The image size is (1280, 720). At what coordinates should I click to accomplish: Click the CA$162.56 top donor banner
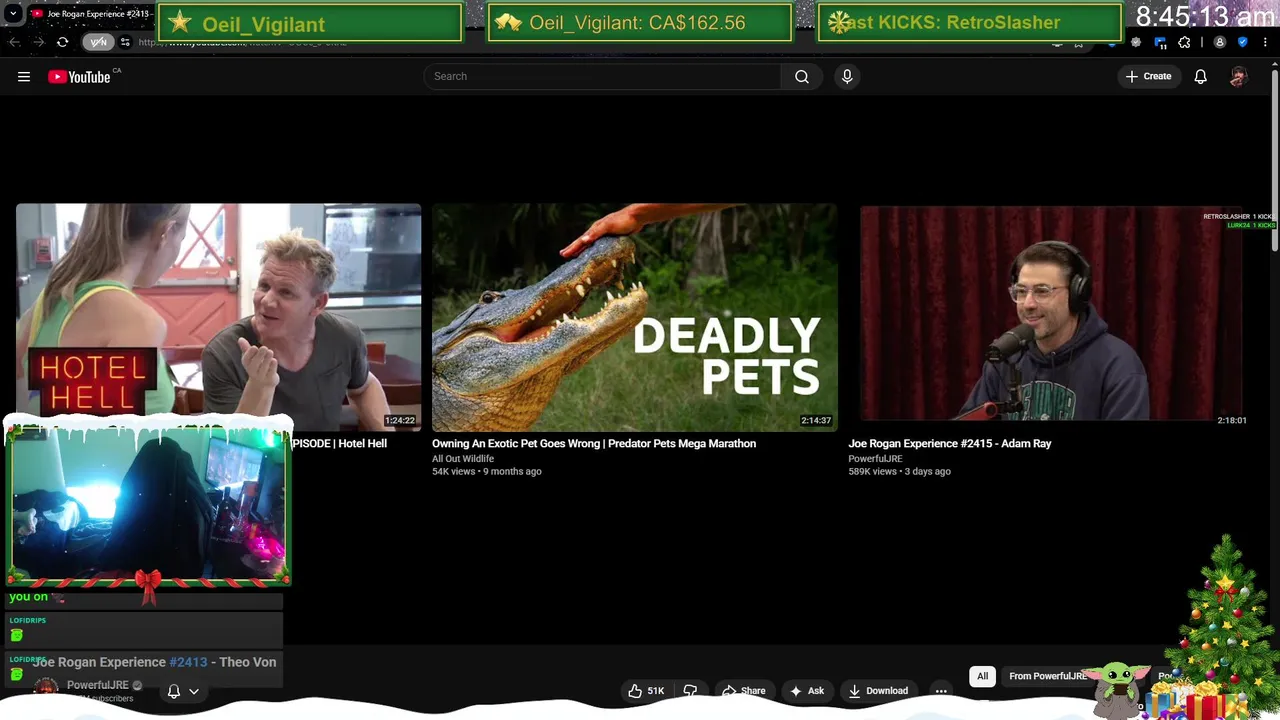[640, 23]
